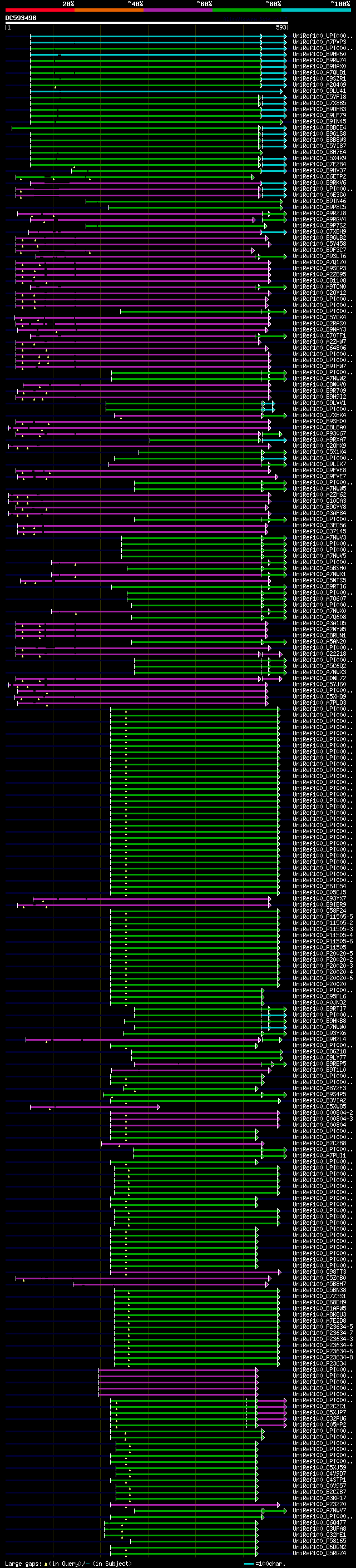Click the alignment bar of UniRef100_B8BCE4
Screen dimensions: 356x1568
coord(149,128)
